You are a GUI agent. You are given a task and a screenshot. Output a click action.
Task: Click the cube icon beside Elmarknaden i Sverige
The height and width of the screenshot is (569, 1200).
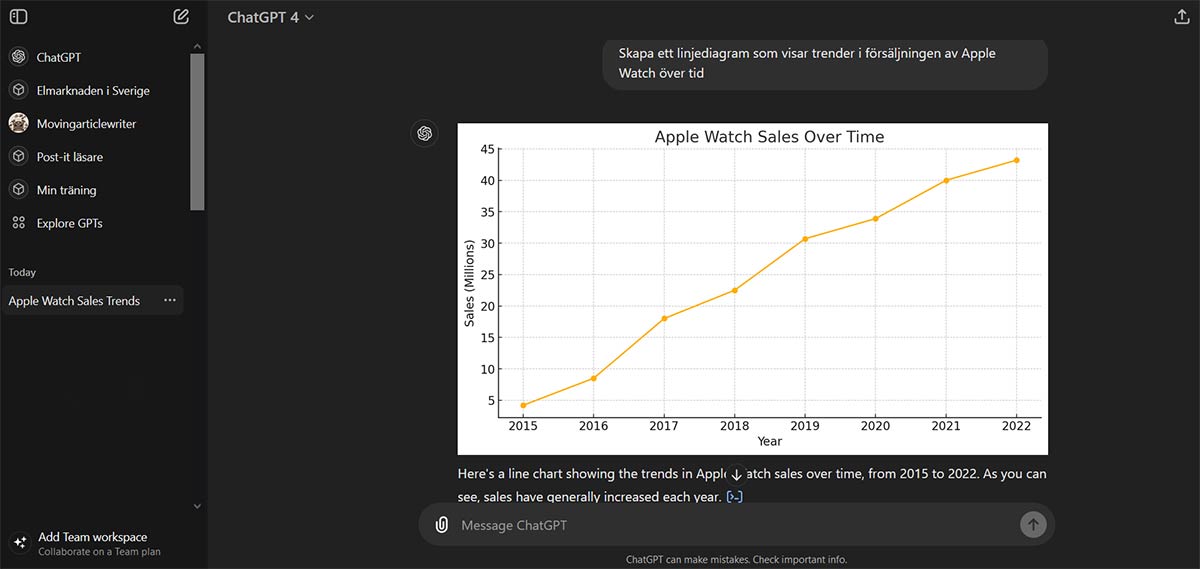click(x=18, y=90)
